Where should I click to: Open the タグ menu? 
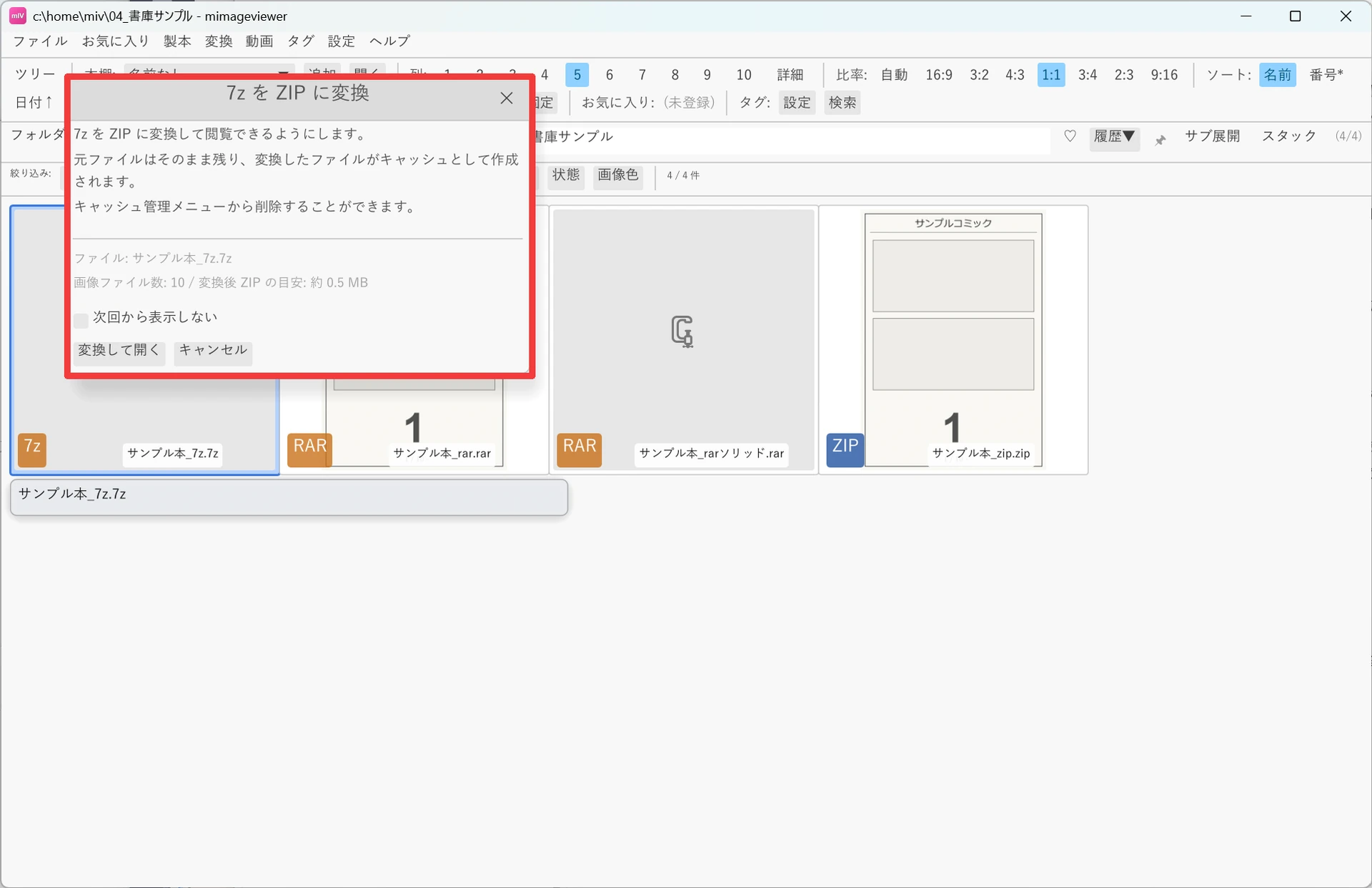pos(301,41)
